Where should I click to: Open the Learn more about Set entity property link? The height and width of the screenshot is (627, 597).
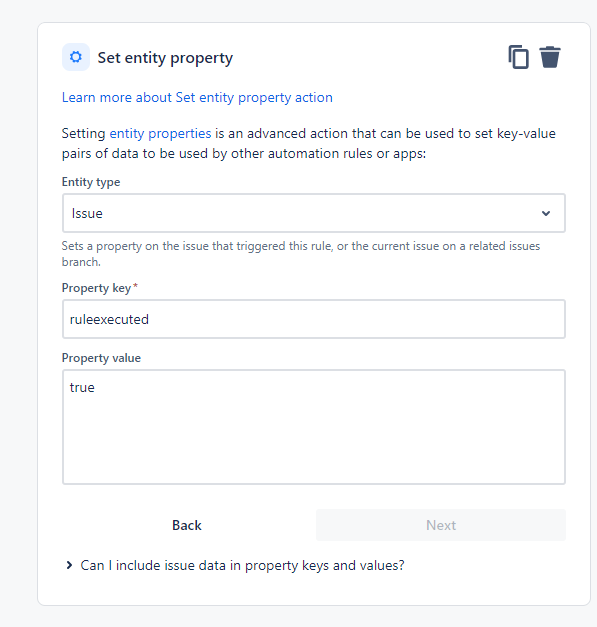pos(197,97)
